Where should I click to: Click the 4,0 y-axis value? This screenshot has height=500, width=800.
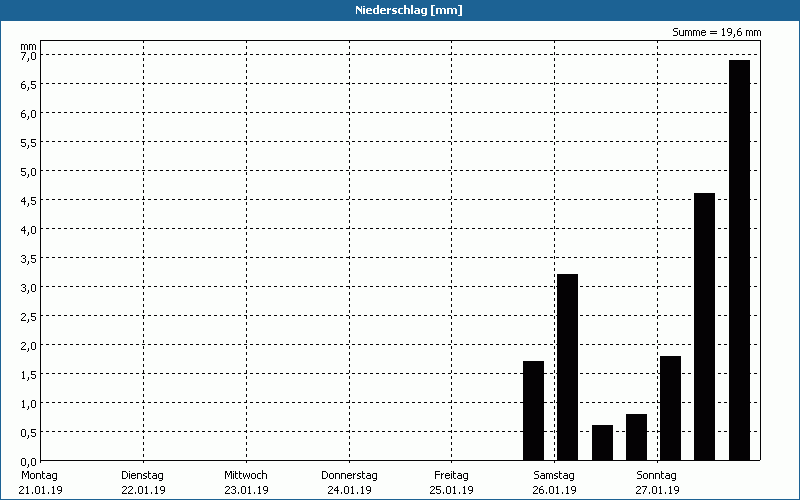[29, 230]
